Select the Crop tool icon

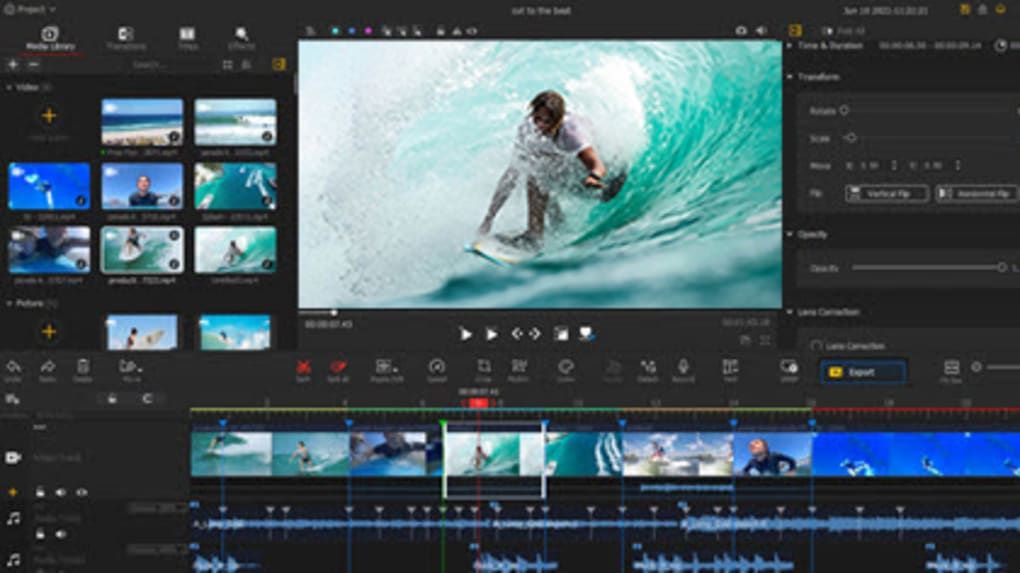[483, 367]
